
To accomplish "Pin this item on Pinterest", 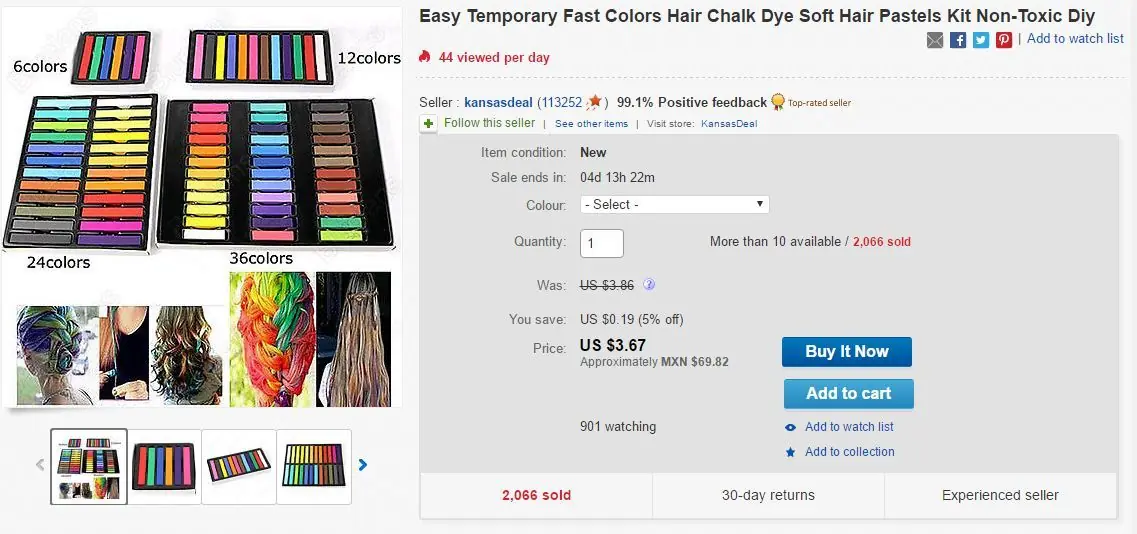I will 1004,40.
